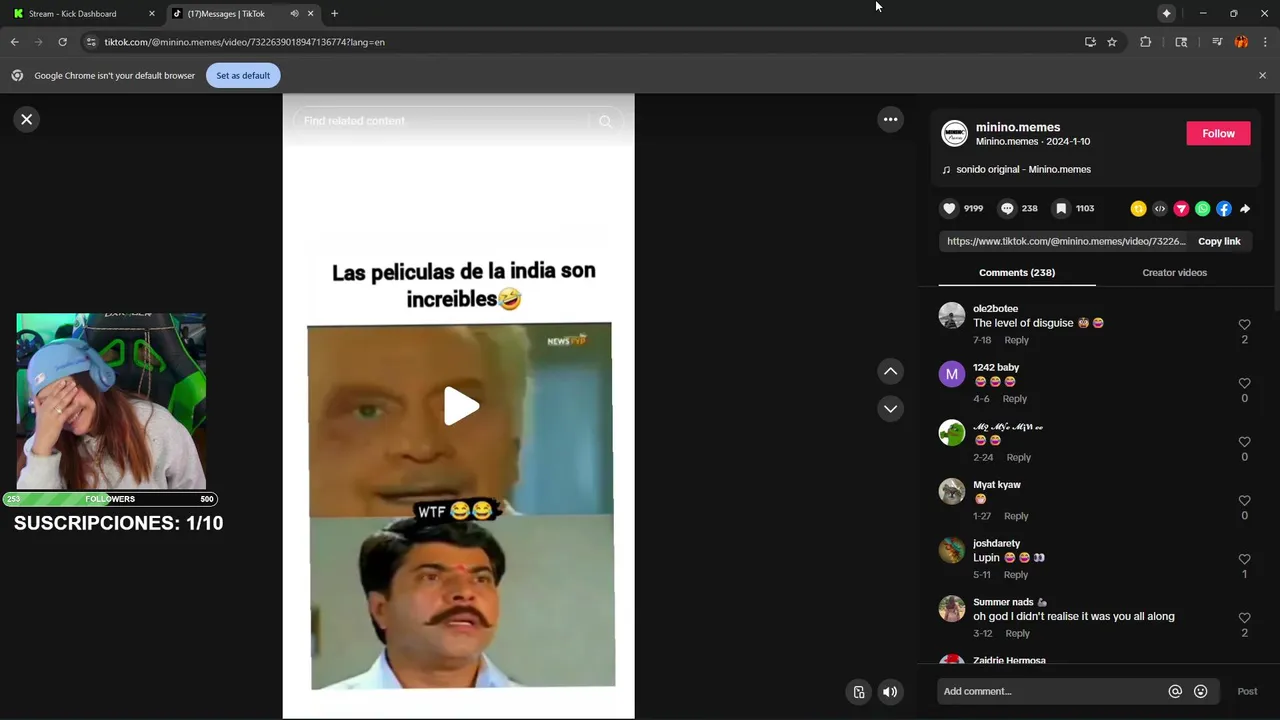
Task: Open the comment bubble icon
Action: coord(1007,208)
